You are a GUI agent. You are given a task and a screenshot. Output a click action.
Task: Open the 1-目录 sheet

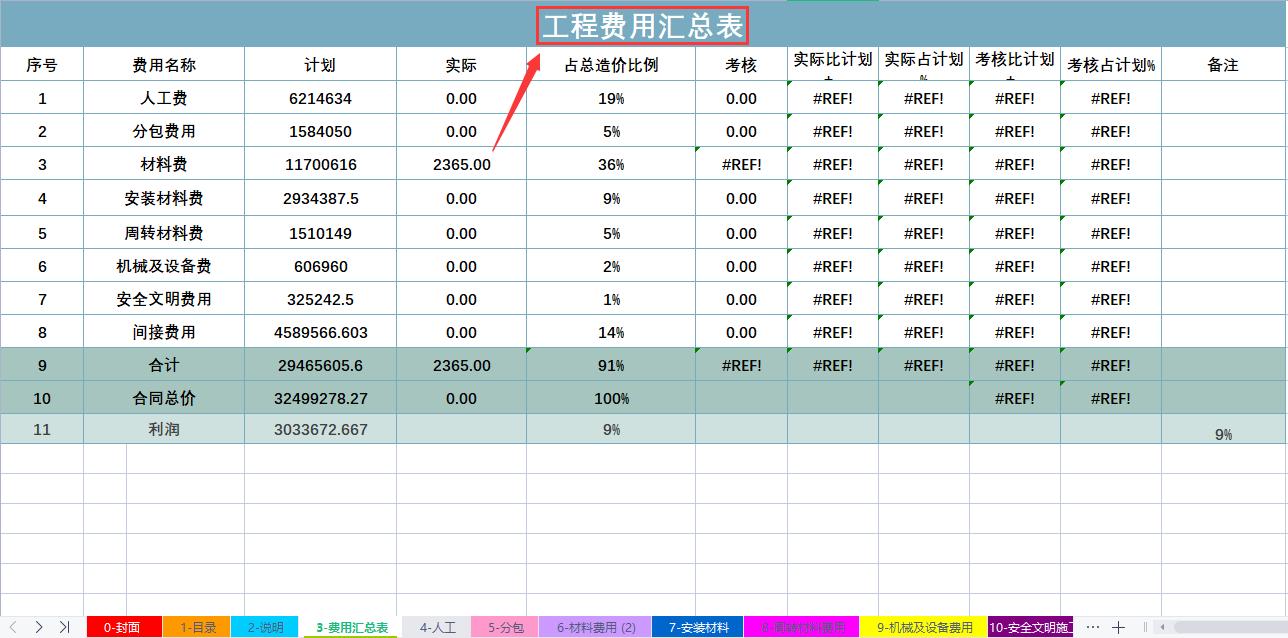(199, 627)
